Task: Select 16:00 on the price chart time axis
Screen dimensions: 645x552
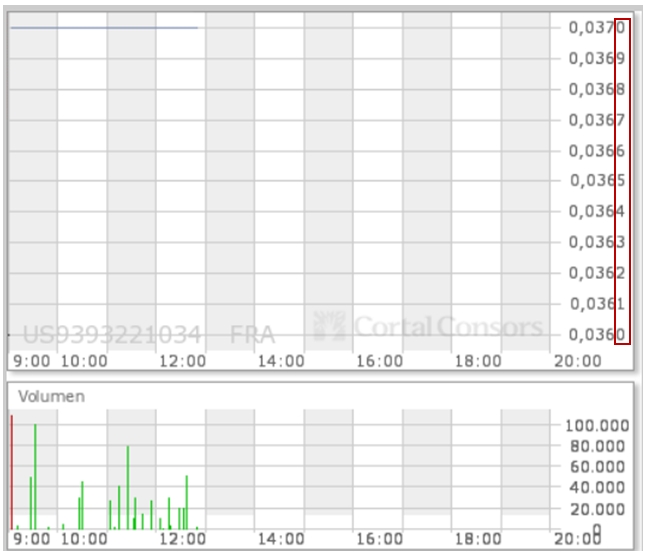Action: 380,362
